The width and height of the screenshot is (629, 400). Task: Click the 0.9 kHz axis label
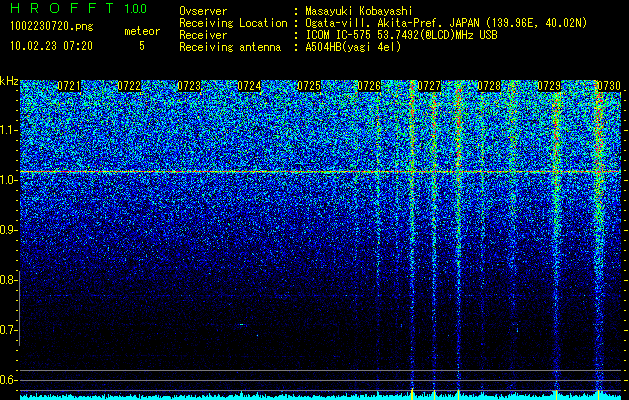point(9,230)
